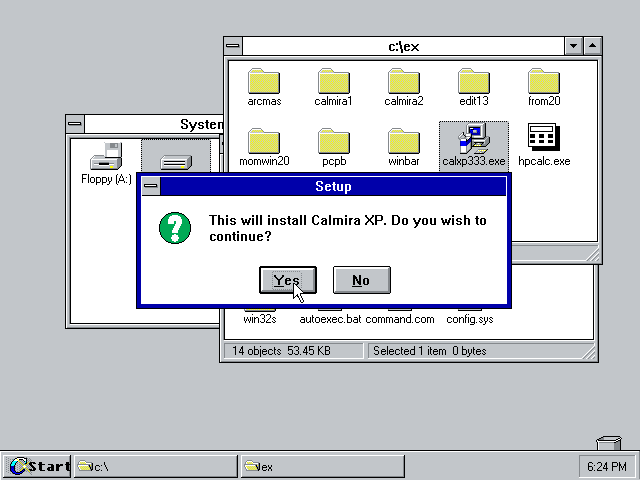
Task: Select the hpcalc.exe calculator icon
Action: (x=544, y=140)
